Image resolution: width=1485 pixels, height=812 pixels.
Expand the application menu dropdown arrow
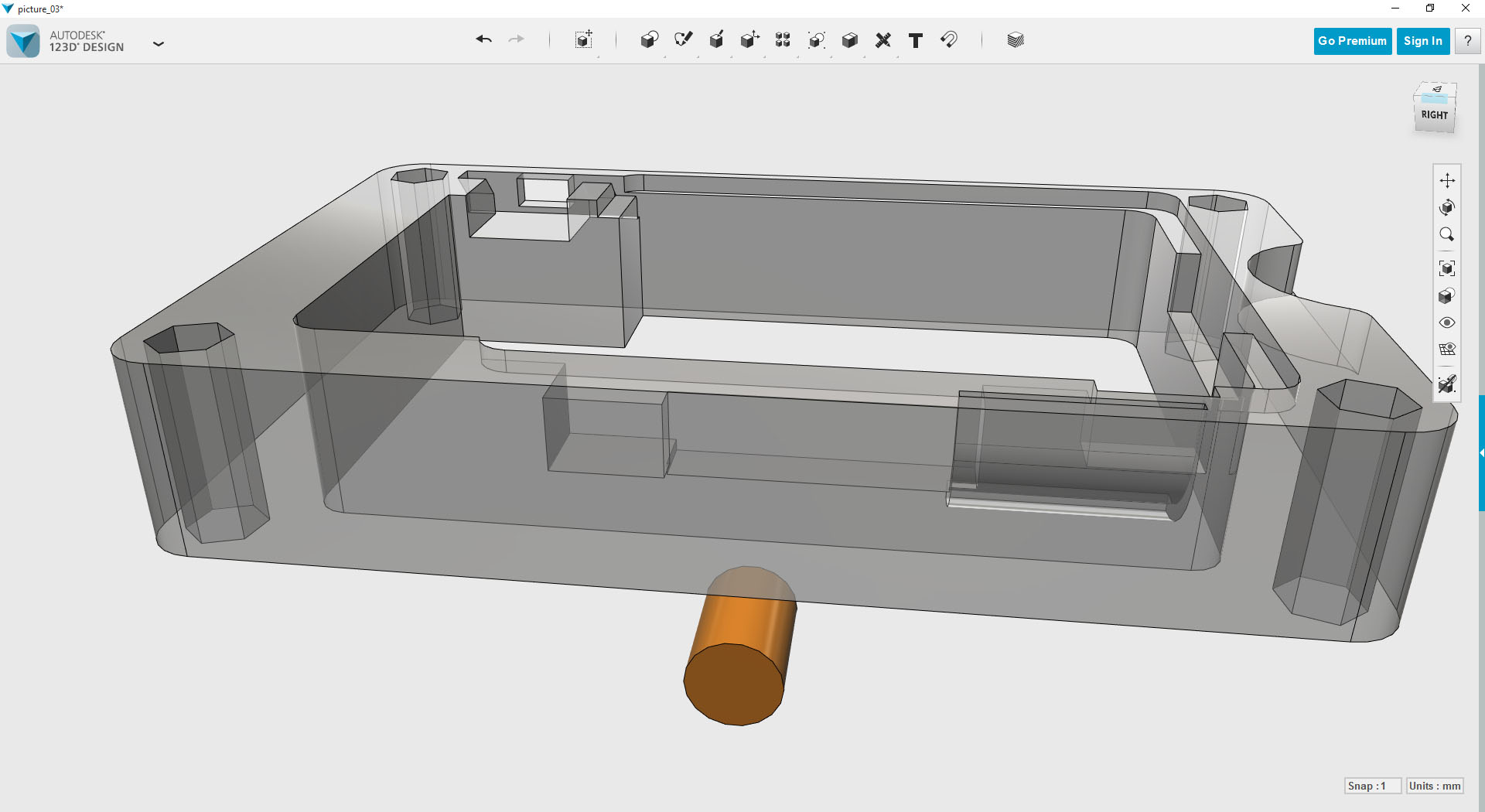(159, 44)
